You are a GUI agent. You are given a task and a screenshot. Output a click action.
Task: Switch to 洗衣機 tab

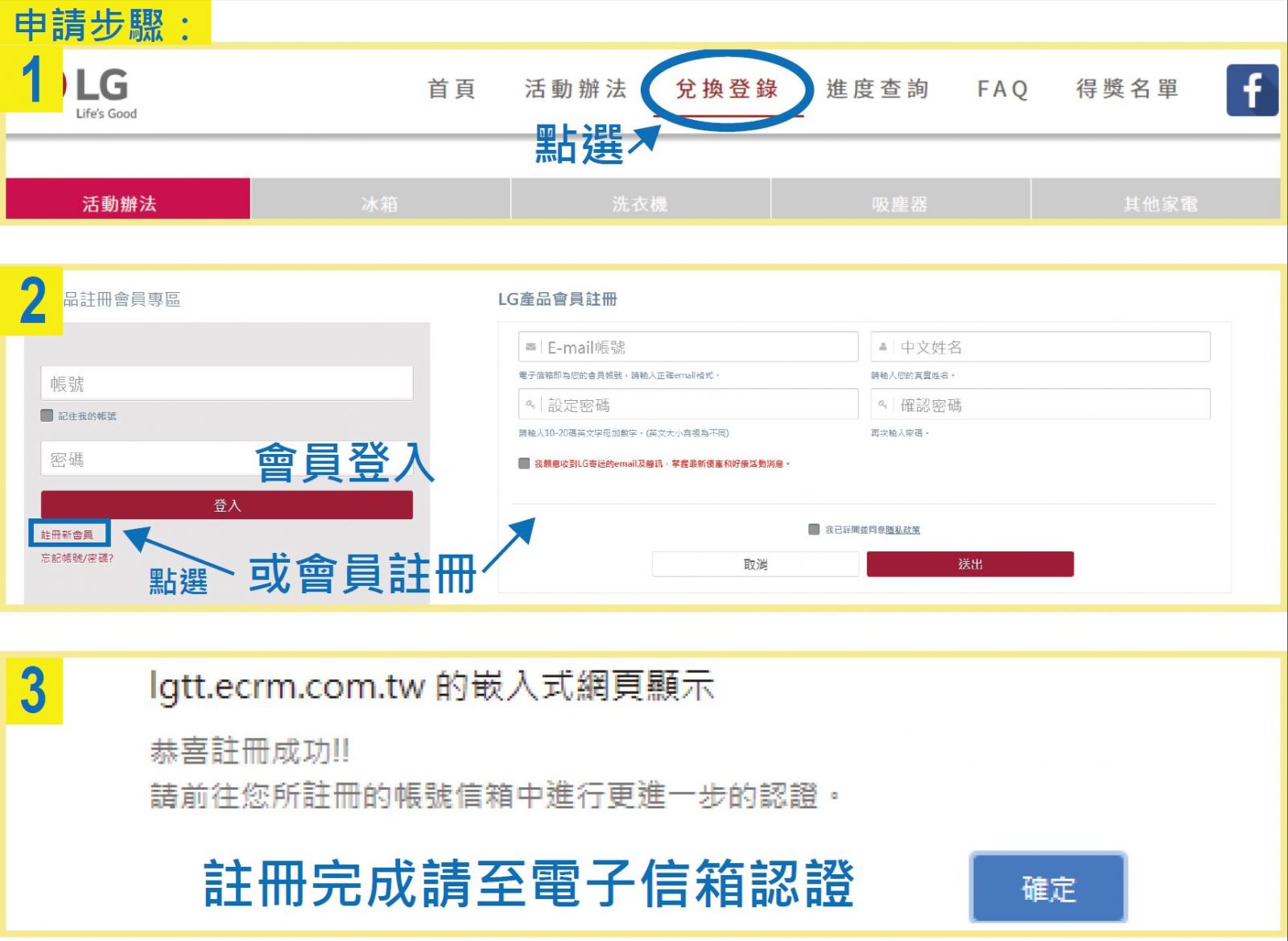point(640,199)
